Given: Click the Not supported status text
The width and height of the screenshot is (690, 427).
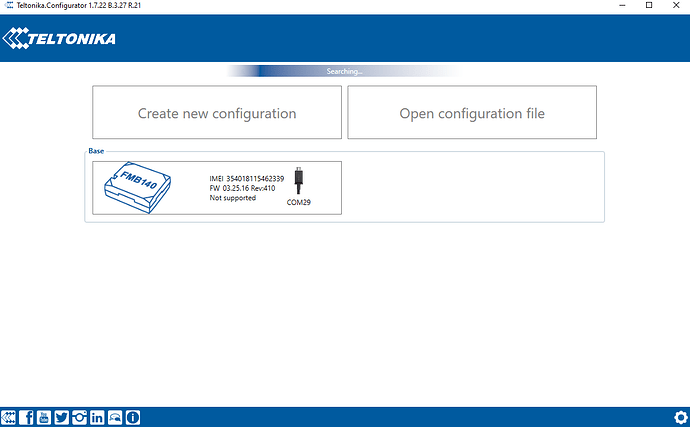Looking at the screenshot, I should [x=233, y=198].
